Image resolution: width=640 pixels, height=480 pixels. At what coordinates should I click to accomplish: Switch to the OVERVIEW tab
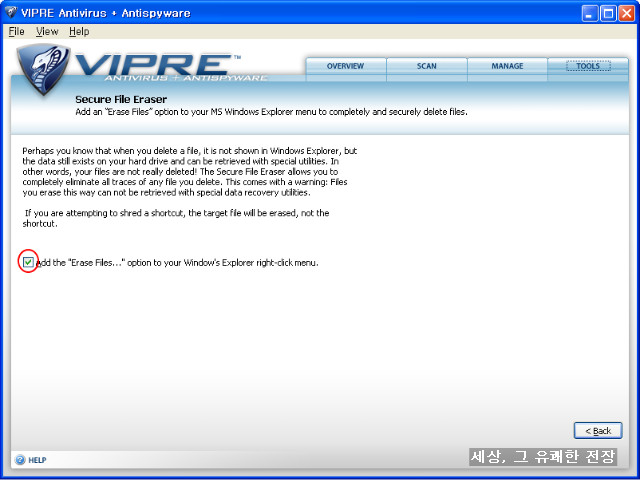click(x=346, y=66)
